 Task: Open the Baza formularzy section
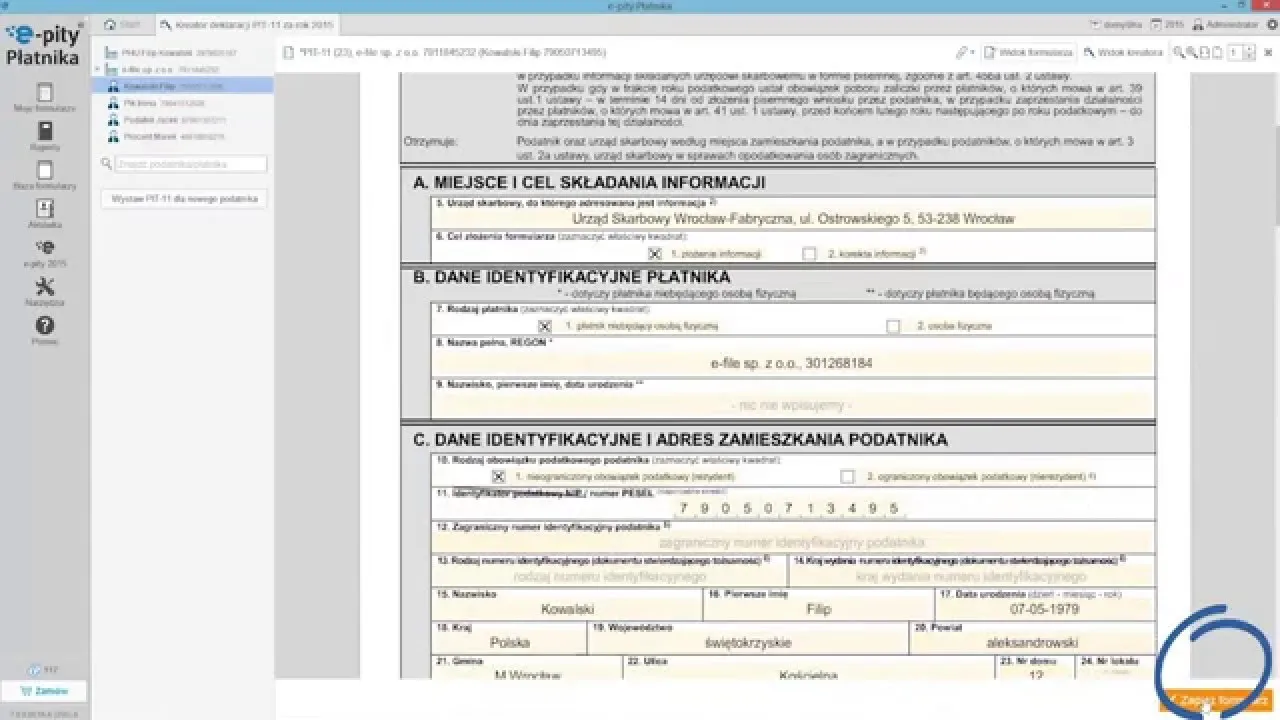tap(45, 177)
